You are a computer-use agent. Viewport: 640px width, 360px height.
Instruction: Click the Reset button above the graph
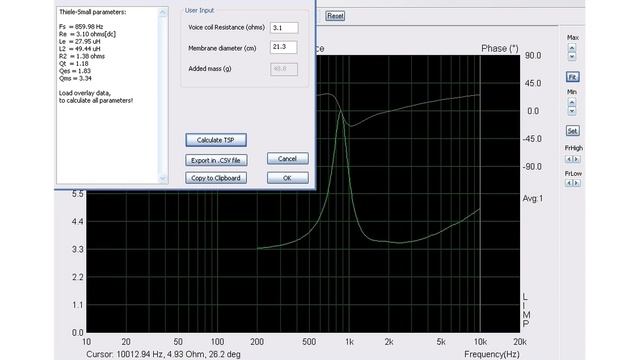pyautogui.click(x=335, y=16)
